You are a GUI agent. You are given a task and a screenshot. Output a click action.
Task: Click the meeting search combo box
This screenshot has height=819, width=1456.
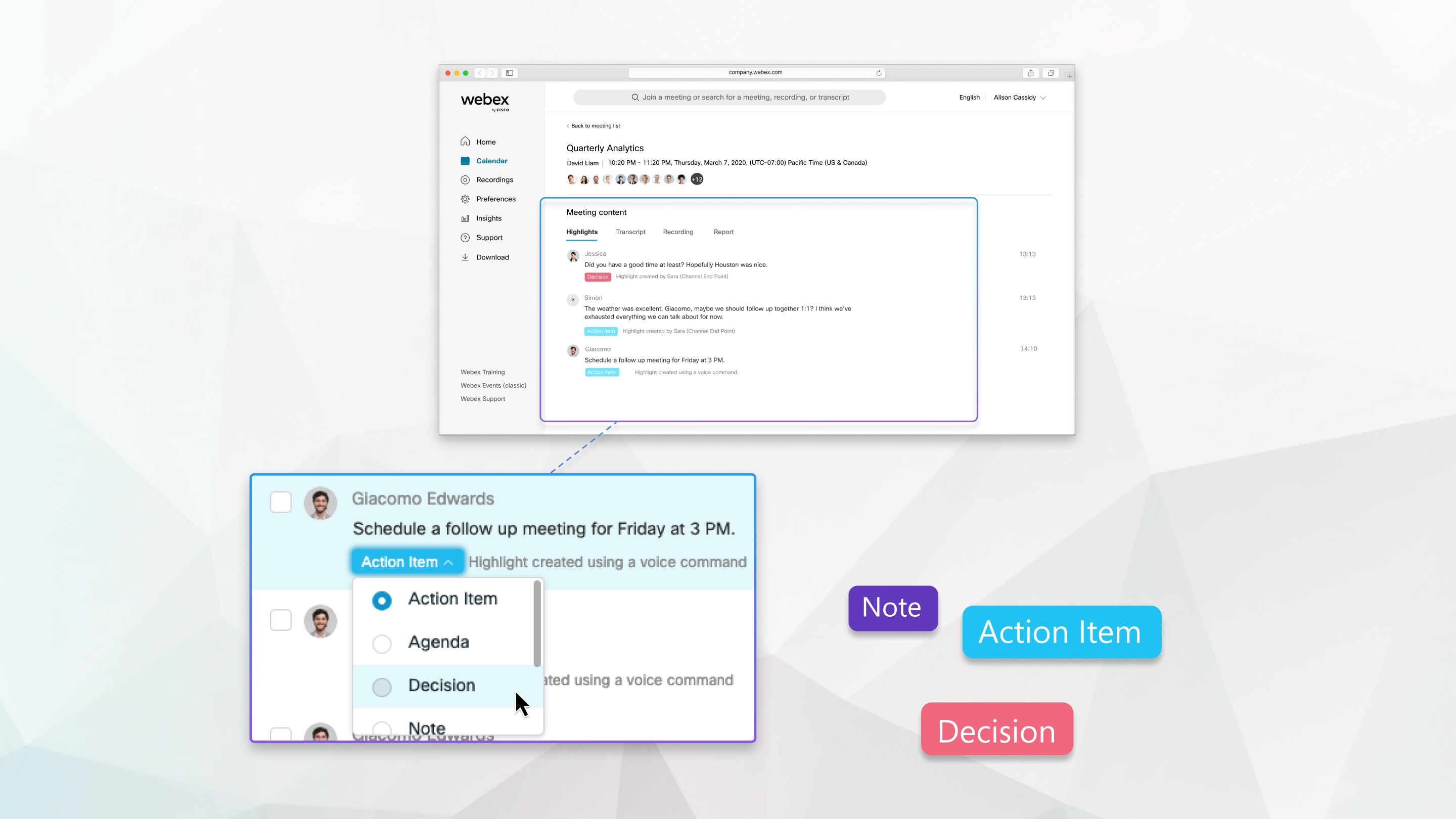tap(729, 97)
